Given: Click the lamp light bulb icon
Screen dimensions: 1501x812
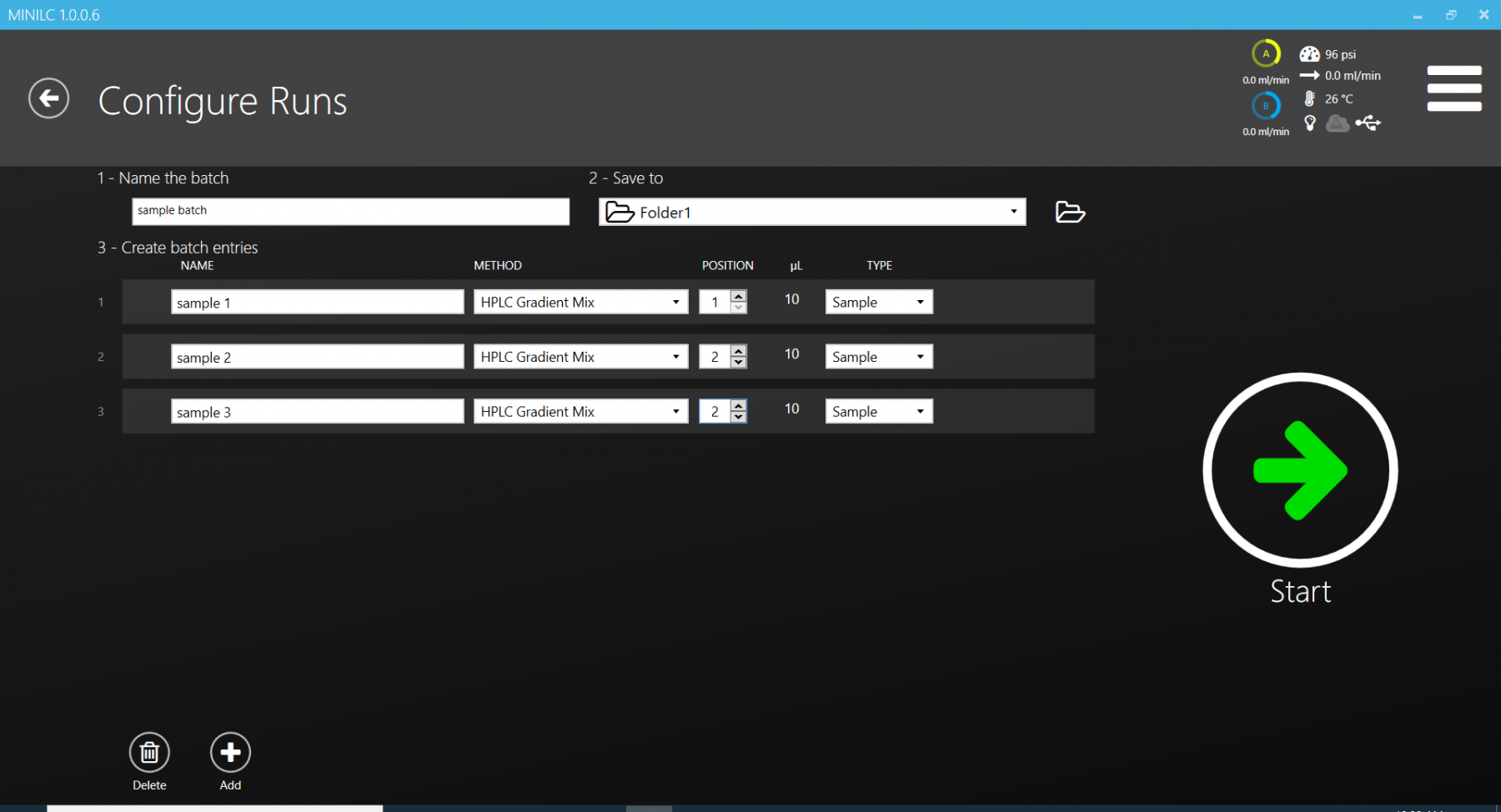Looking at the screenshot, I should pos(1310,123).
